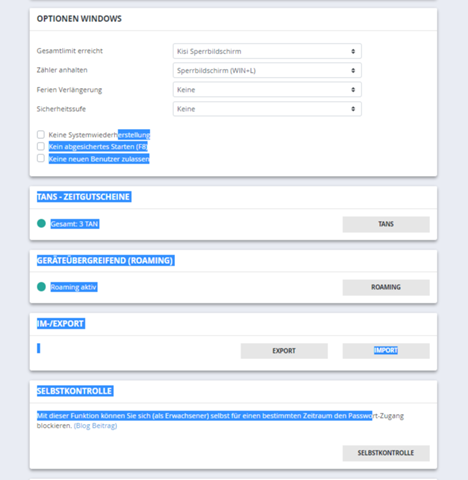
Task: Expand the Ferien Verlängerung dropdown
Action: (x=267, y=90)
